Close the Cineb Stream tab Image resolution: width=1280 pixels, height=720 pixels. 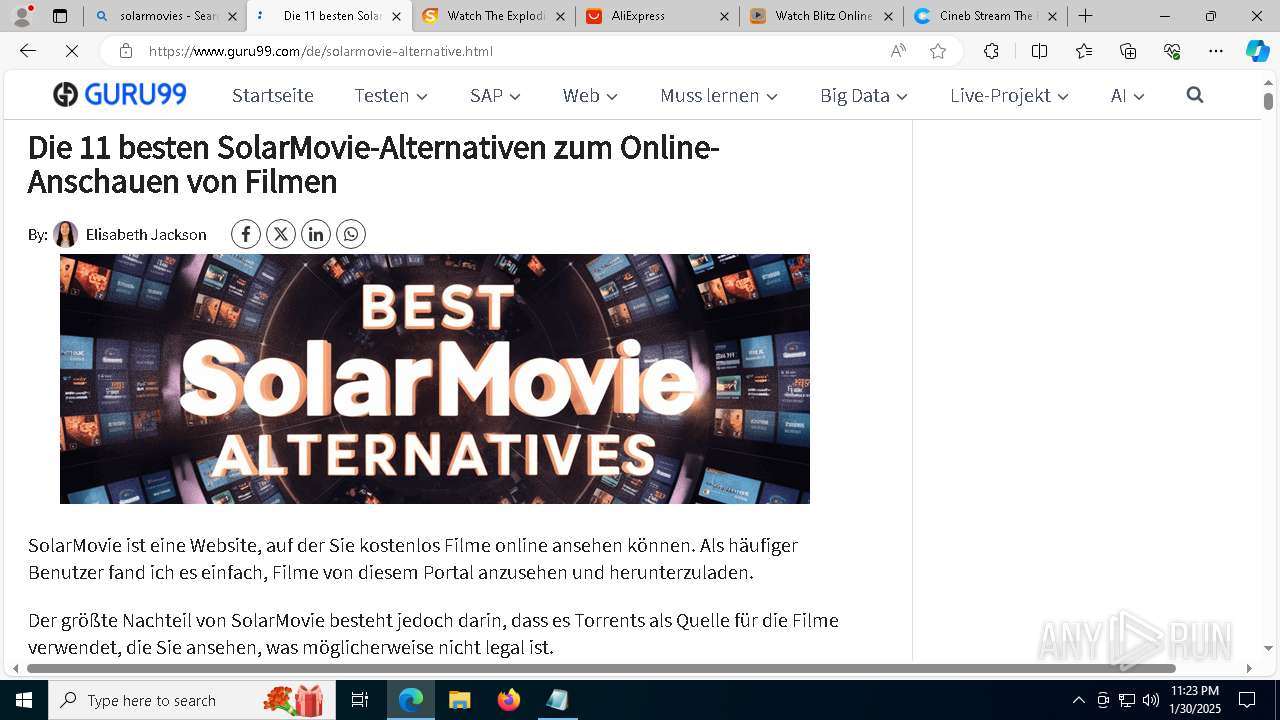click(x=1052, y=16)
